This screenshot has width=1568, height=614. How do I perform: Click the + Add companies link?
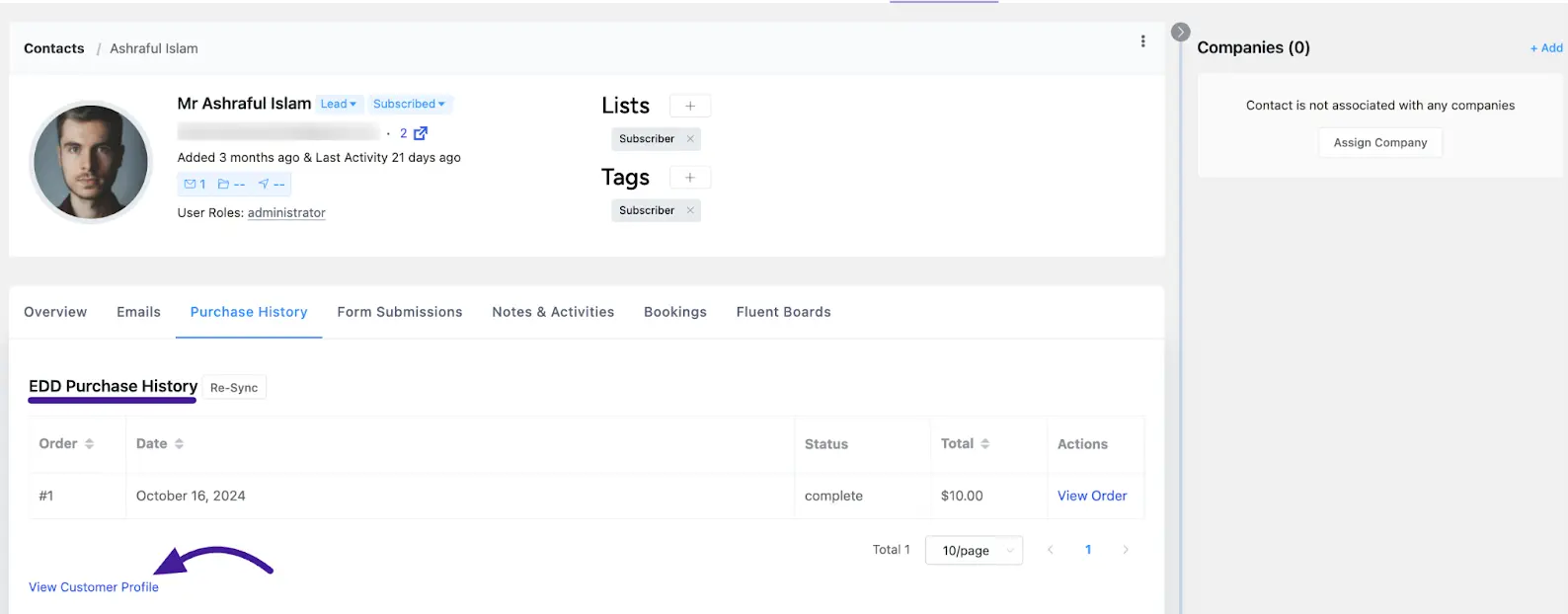1546,47
